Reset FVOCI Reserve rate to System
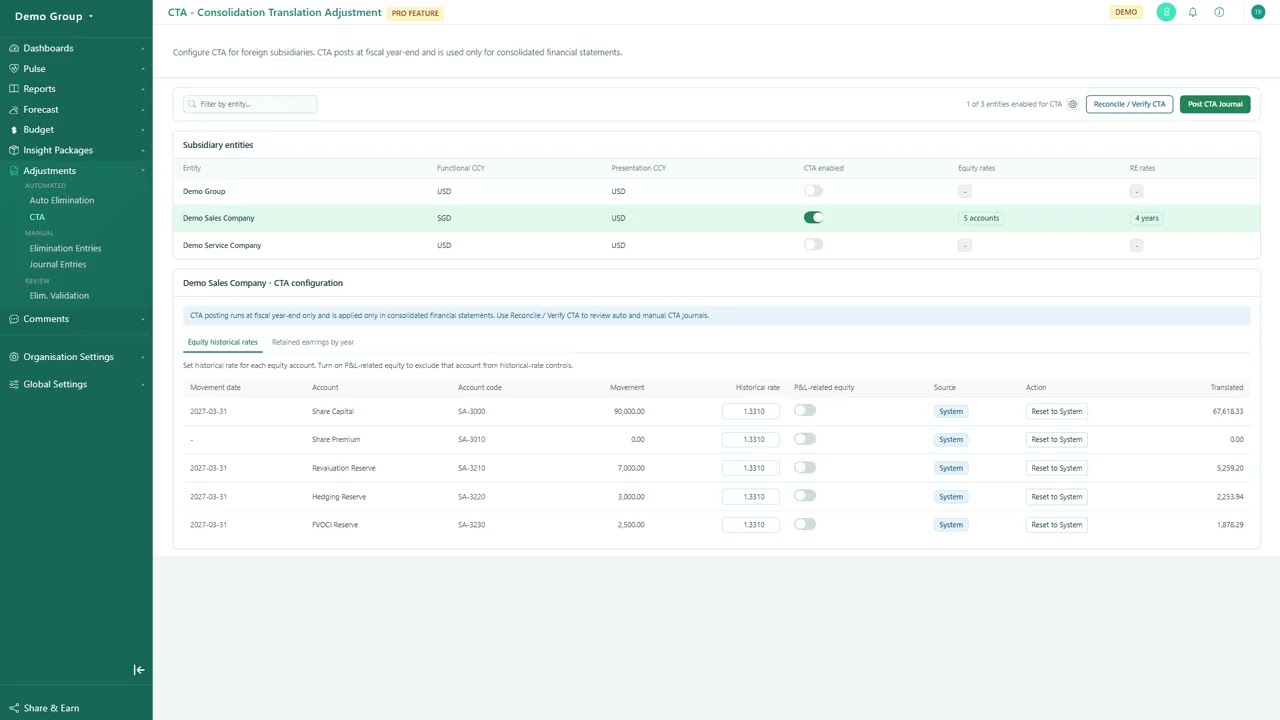The height and width of the screenshot is (720, 1280). [1057, 524]
